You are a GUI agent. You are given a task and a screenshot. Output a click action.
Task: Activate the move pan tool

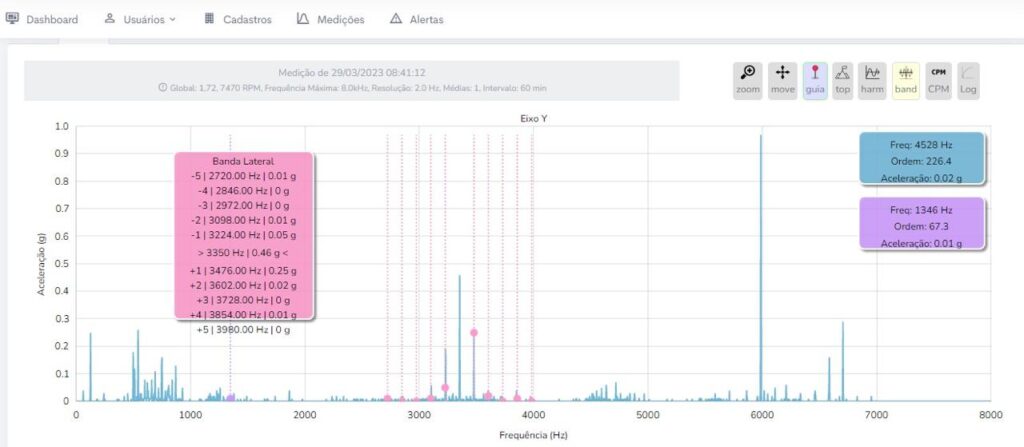click(781, 80)
